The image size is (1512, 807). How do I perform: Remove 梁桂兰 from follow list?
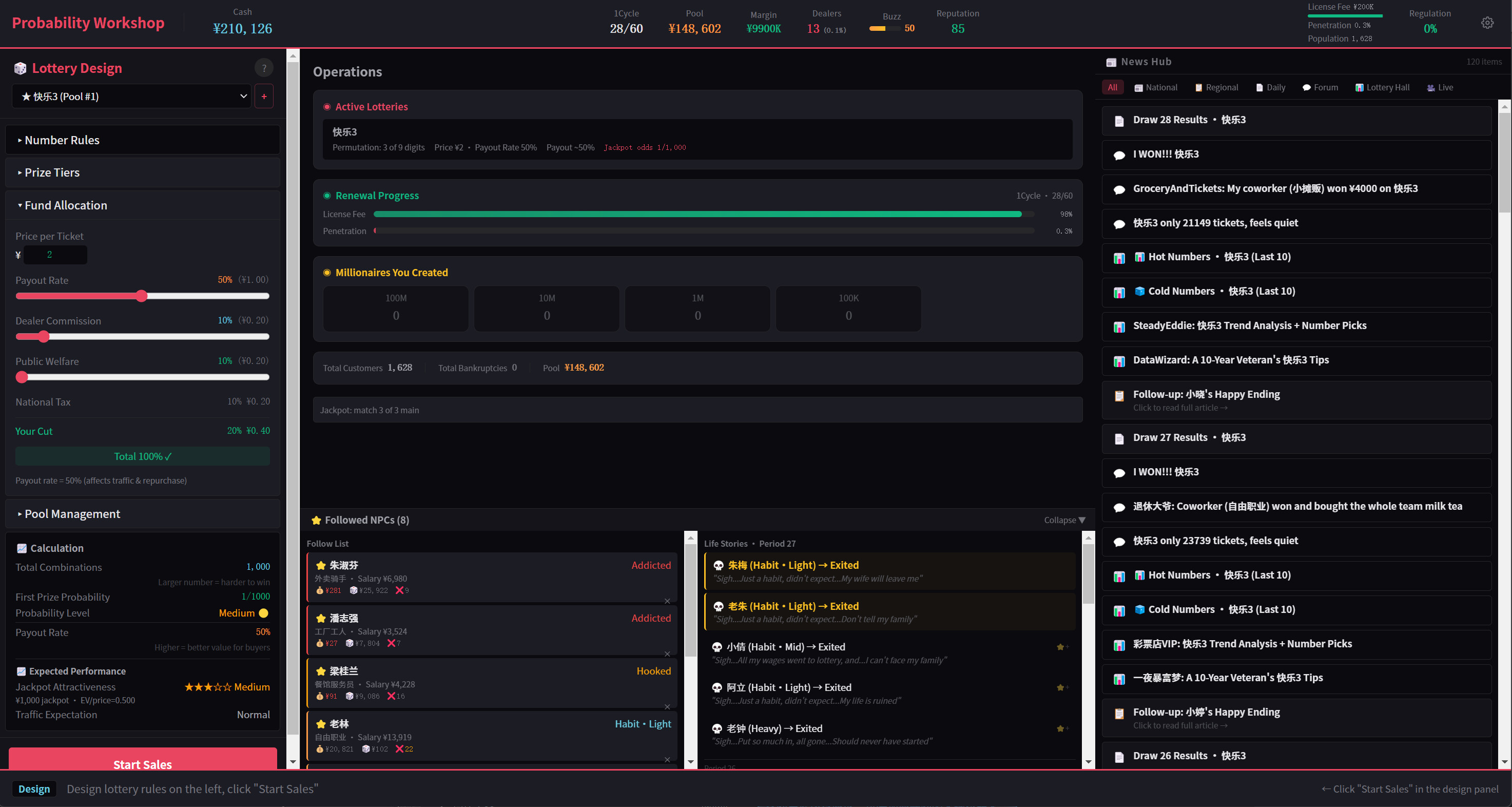[667, 707]
